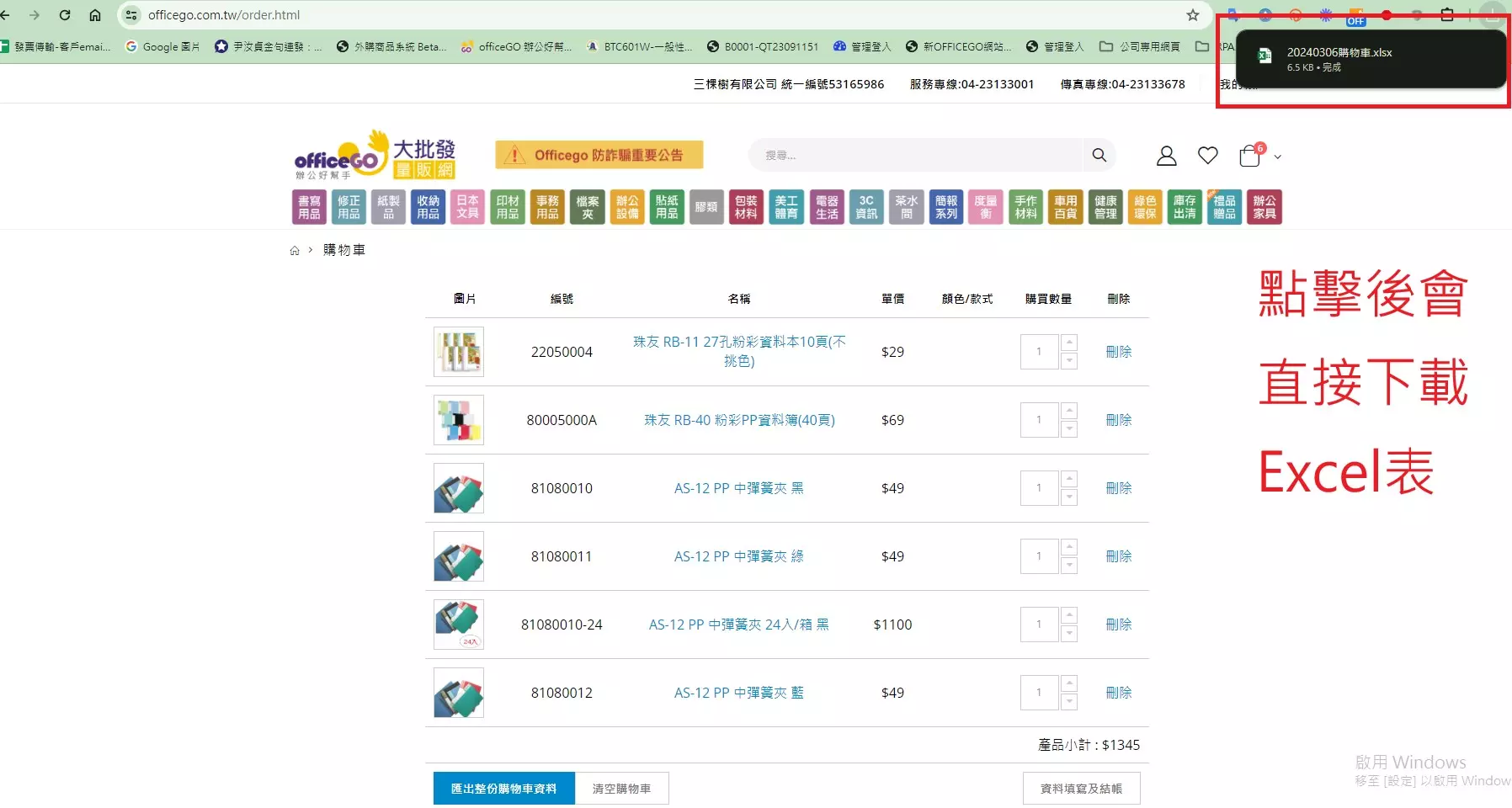Open AS-12 PP 中彈簧夾 藍 product link

click(739, 693)
